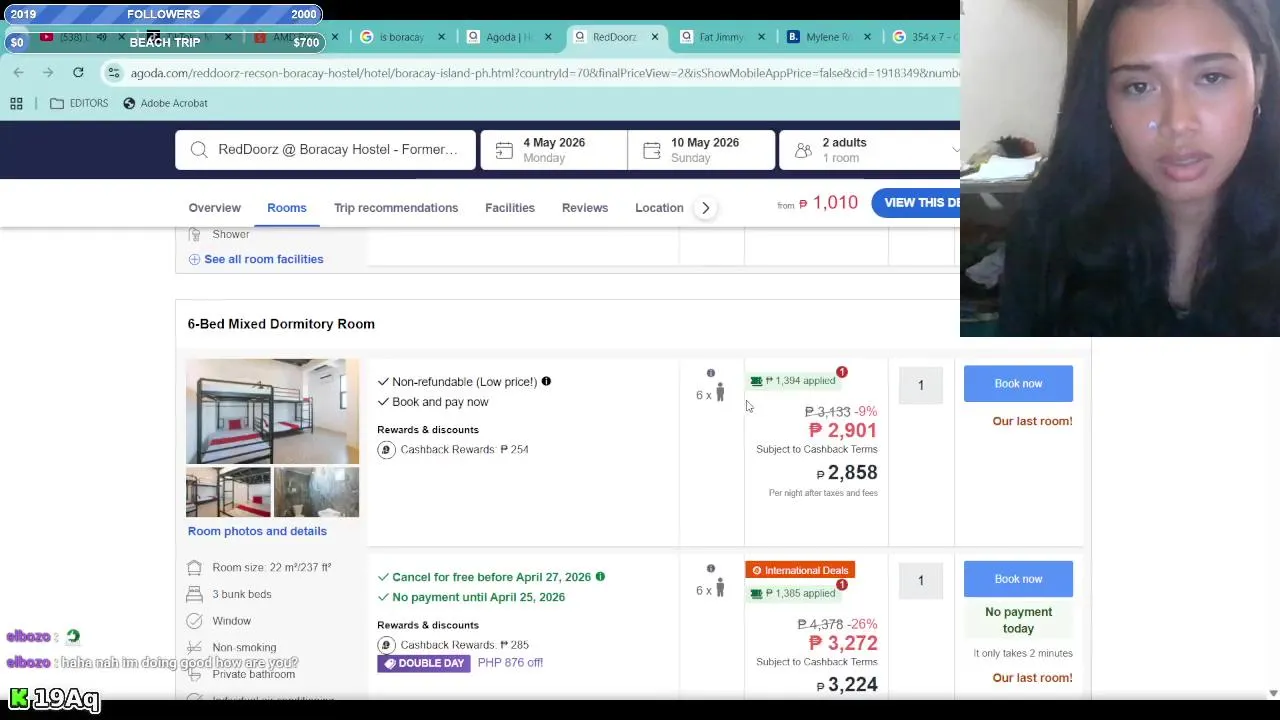Close the 'Mylene' tab
This screenshot has width=1280, height=720.
(867, 37)
